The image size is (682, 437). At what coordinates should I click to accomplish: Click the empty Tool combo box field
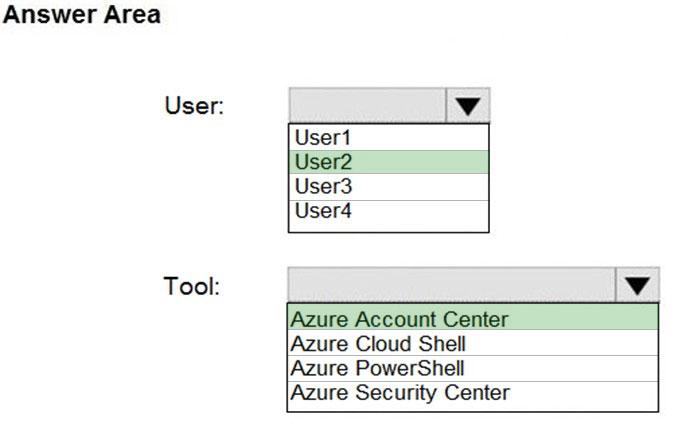pyautogui.click(x=451, y=285)
